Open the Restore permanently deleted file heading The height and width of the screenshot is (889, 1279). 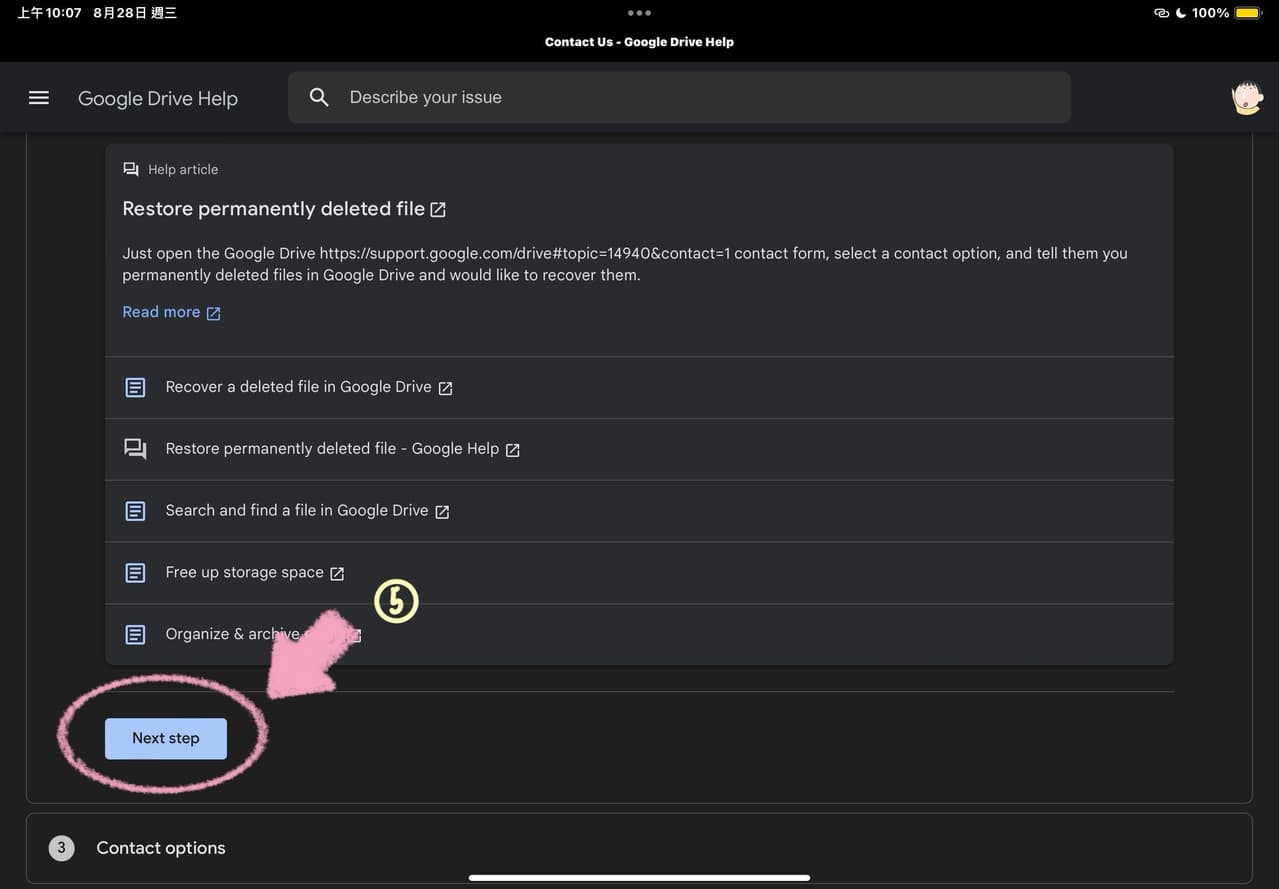coord(273,209)
